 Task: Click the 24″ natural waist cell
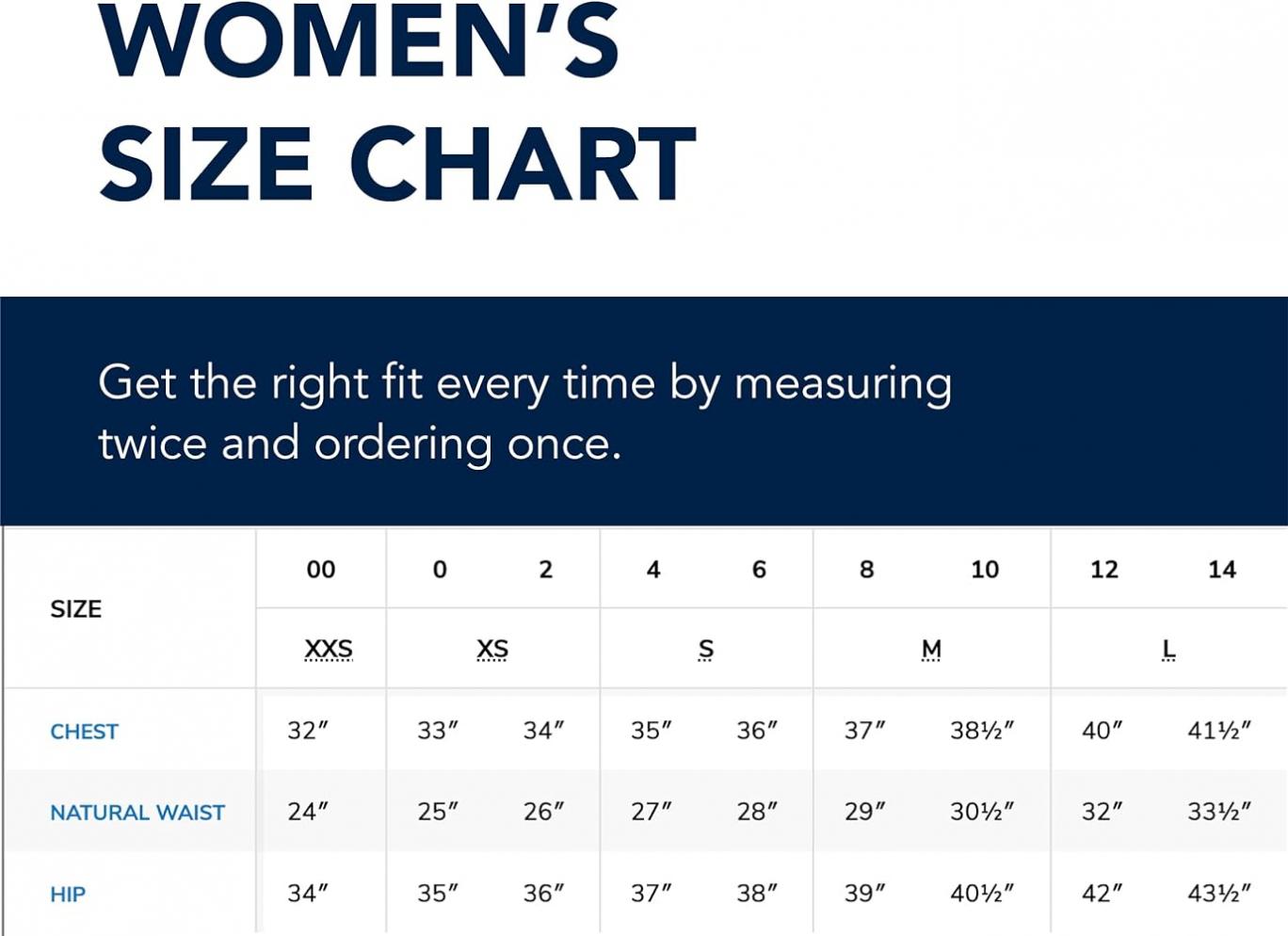[308, 812]
